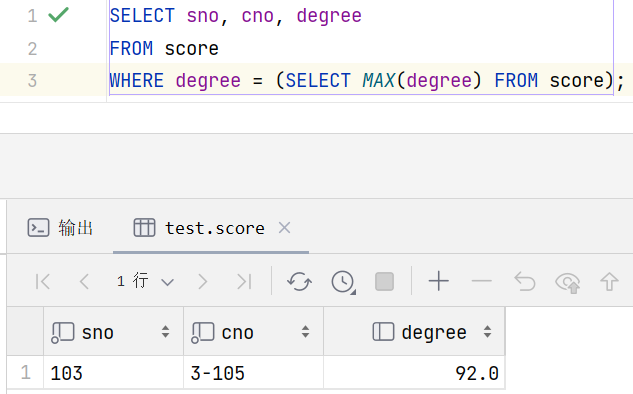Viewport: 633px width, 394px height.
Task: Click the degree column type icon
Action: pos(383,332)
